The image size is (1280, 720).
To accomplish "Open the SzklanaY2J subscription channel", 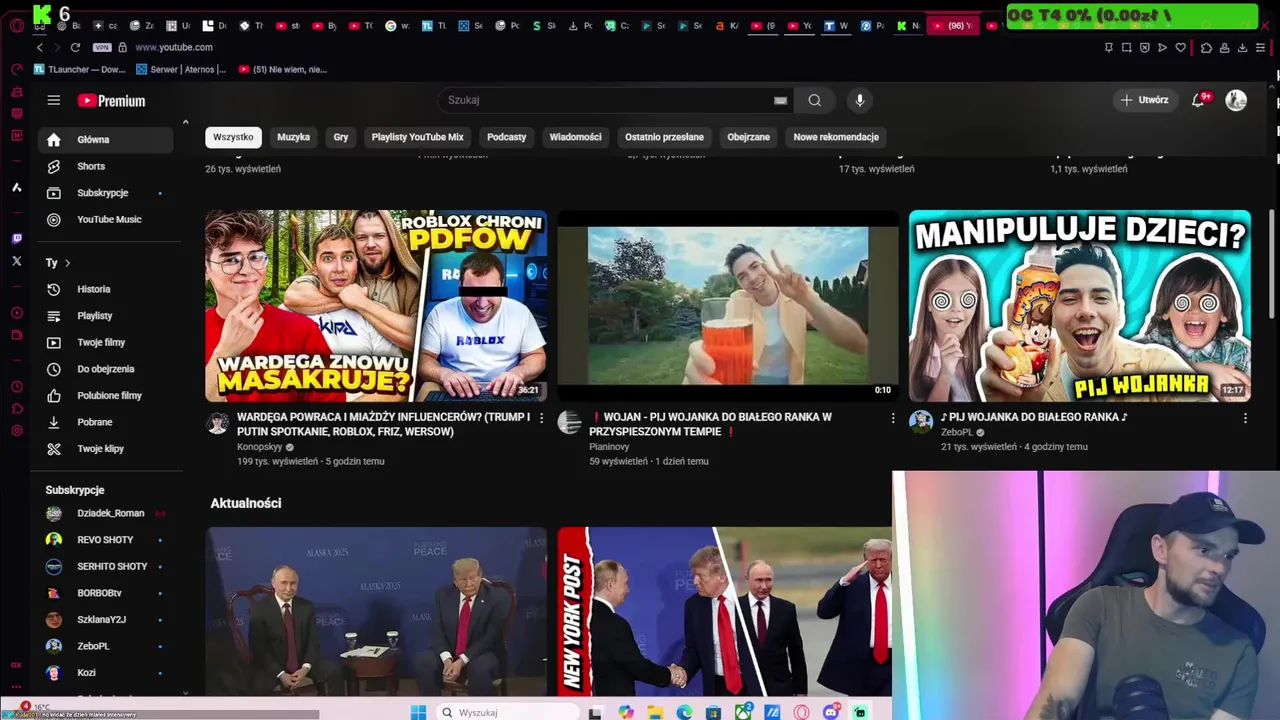I will 105,619.
